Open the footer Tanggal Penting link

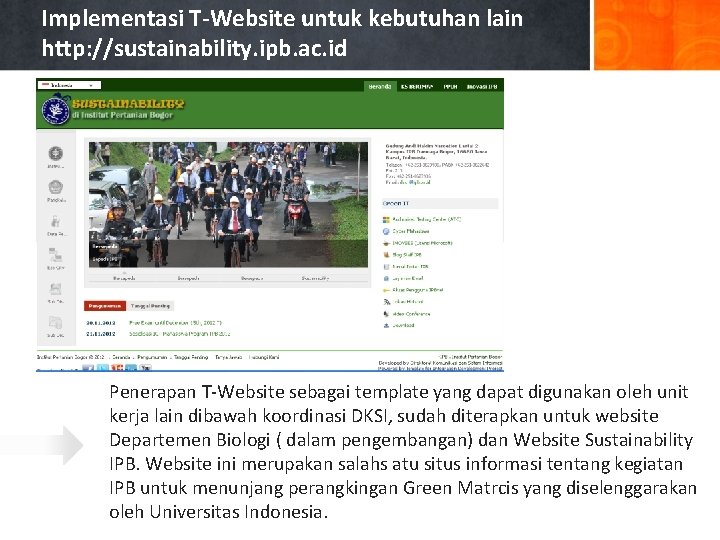click(x=191, y=357)
